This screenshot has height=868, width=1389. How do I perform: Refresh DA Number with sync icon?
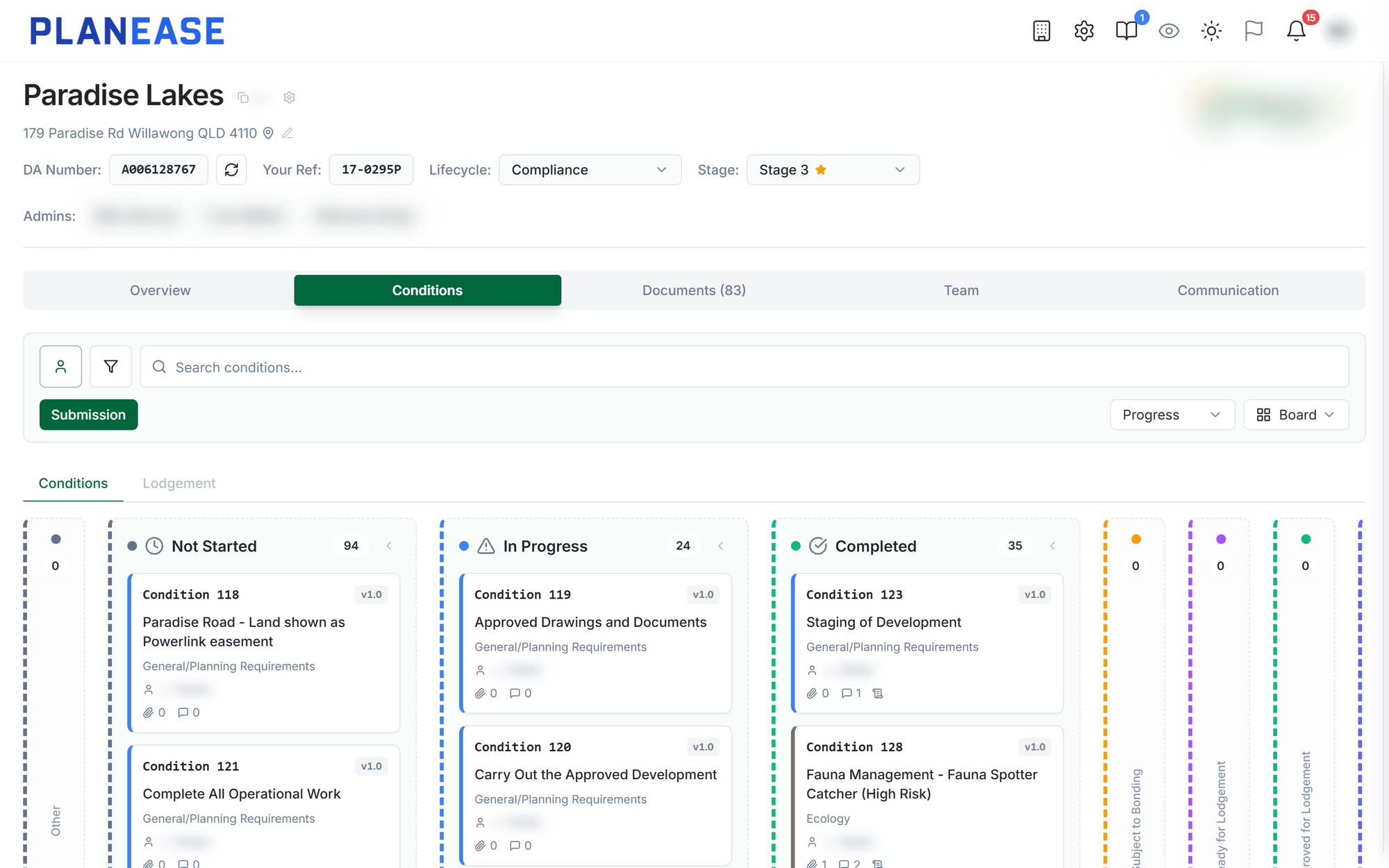click(231, 169)
